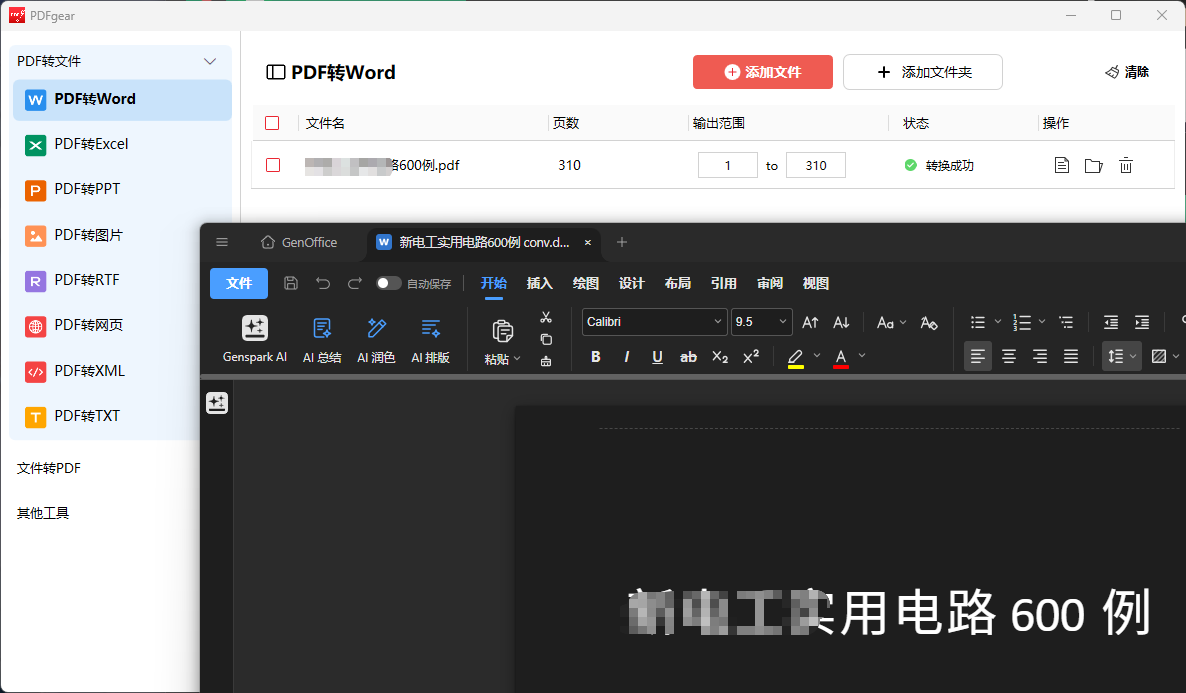Switch to the 绘图 ribbon tab

point(585,283)
